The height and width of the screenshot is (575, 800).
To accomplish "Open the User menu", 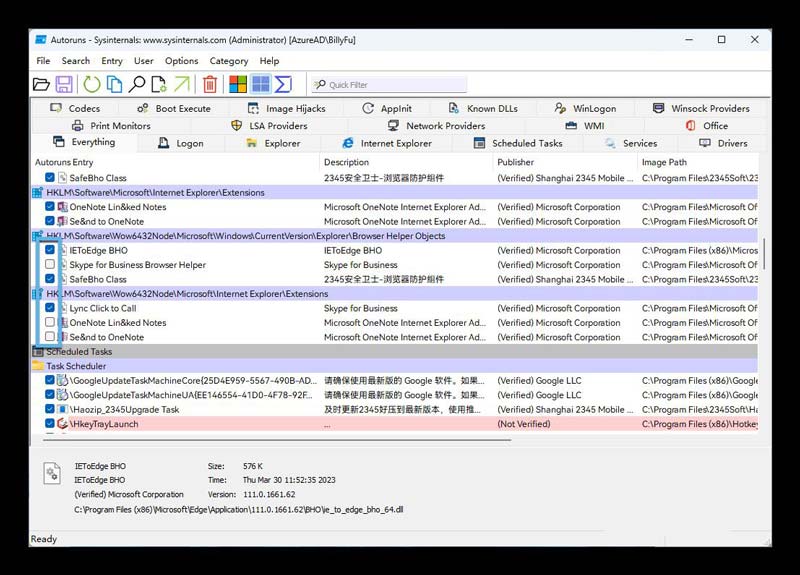I will (x=143, y=61).
